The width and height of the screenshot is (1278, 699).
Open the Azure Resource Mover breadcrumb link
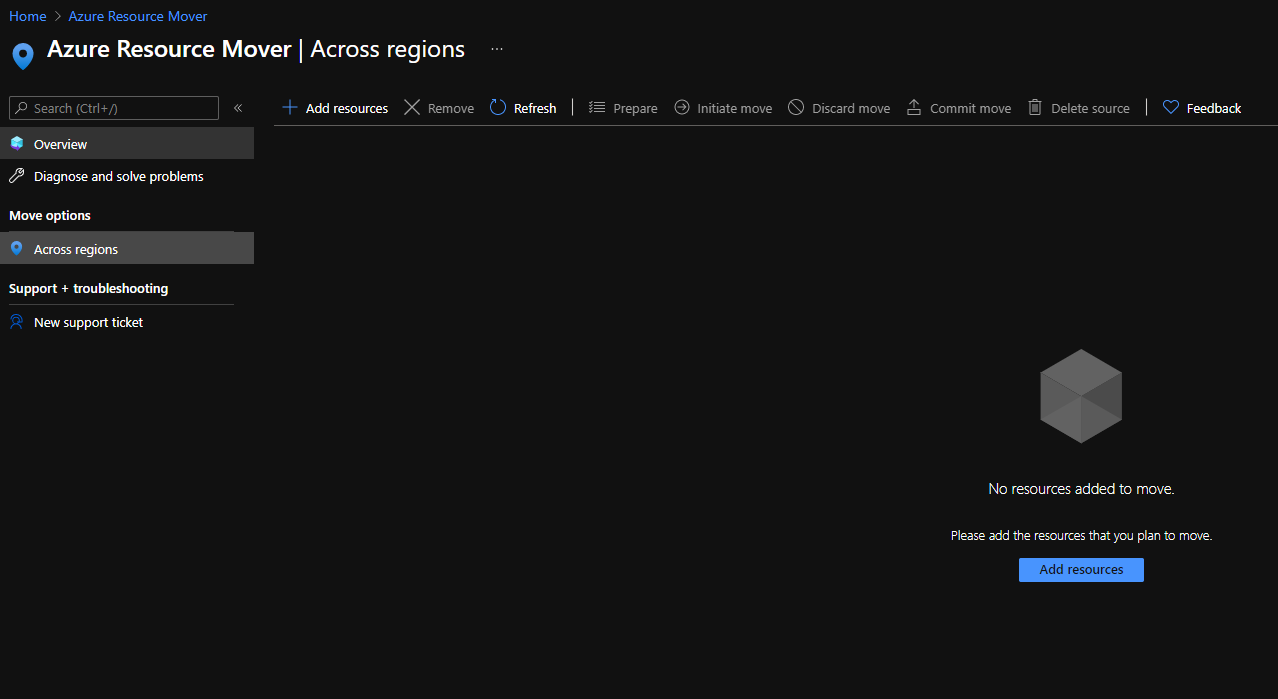coord(138,16)
